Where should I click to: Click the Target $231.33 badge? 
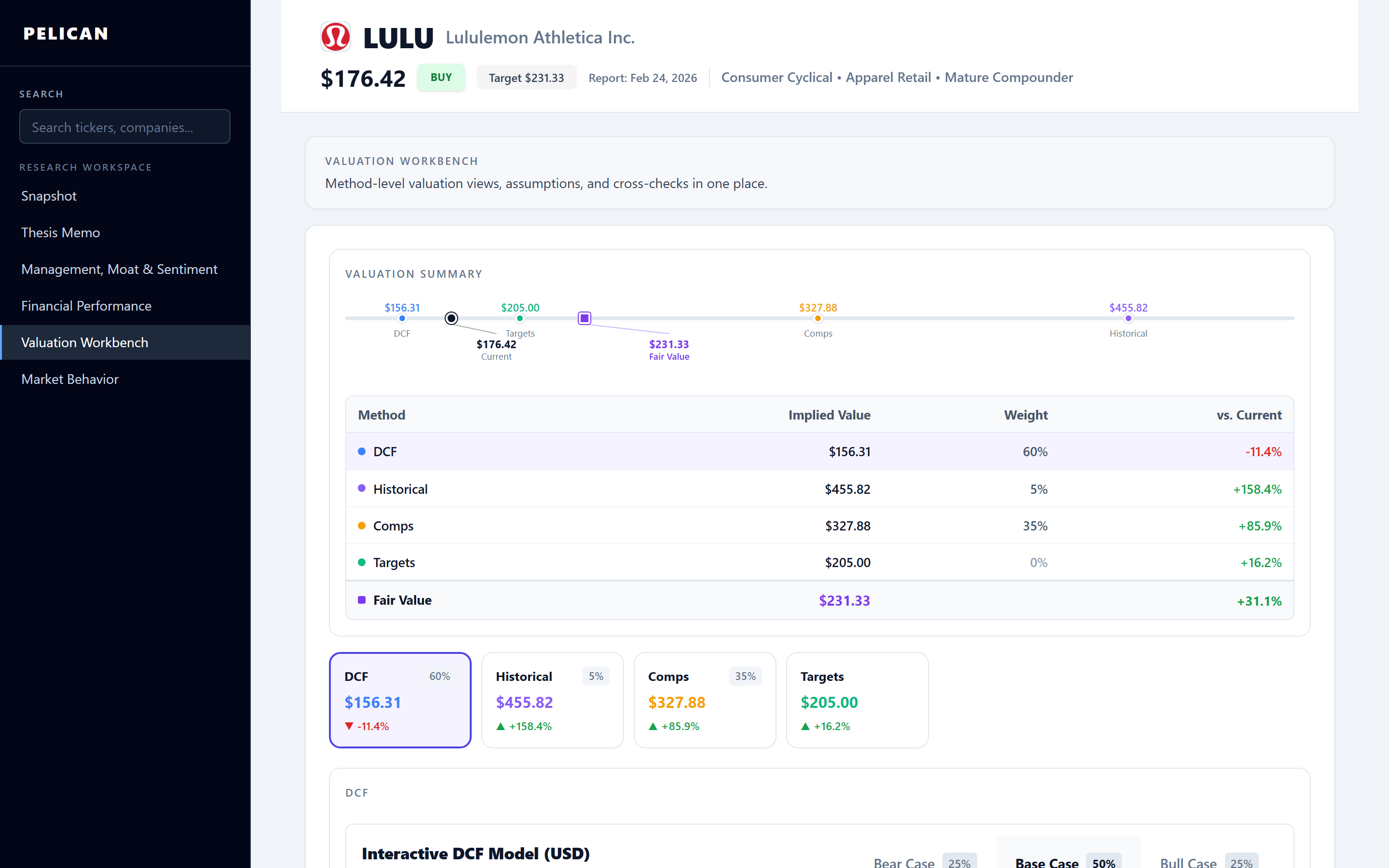point(526,78)
